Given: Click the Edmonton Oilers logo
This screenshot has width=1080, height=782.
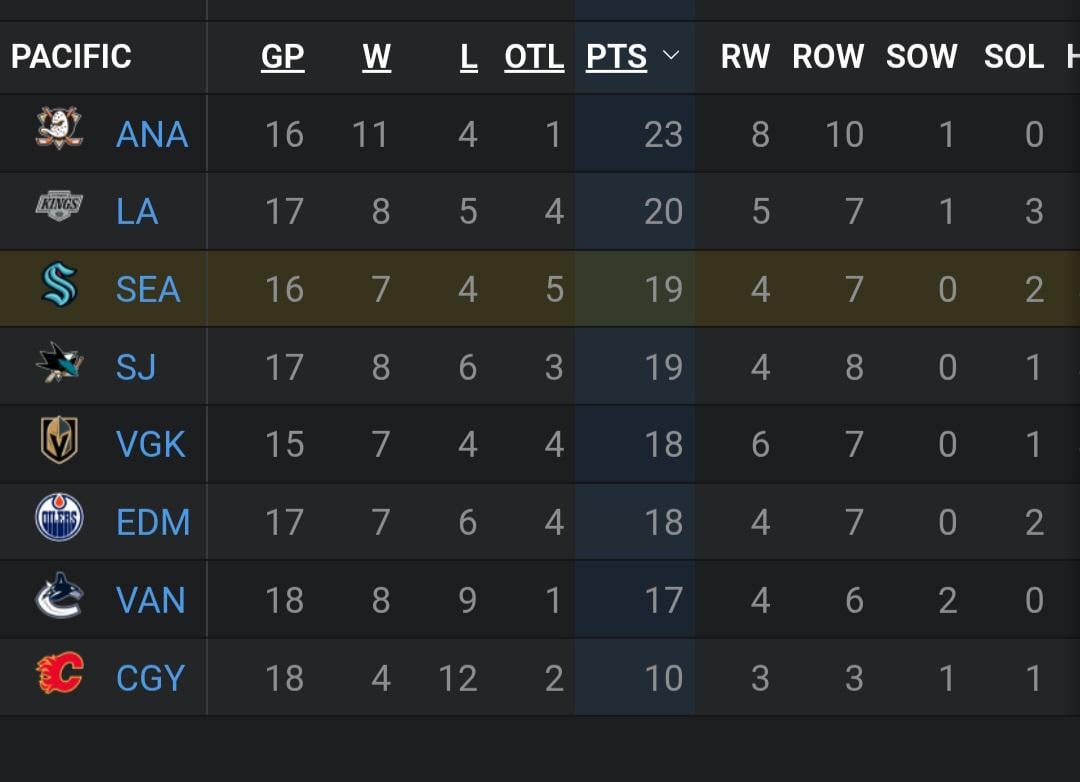Looking at the screenshot, I should point(62,522).
